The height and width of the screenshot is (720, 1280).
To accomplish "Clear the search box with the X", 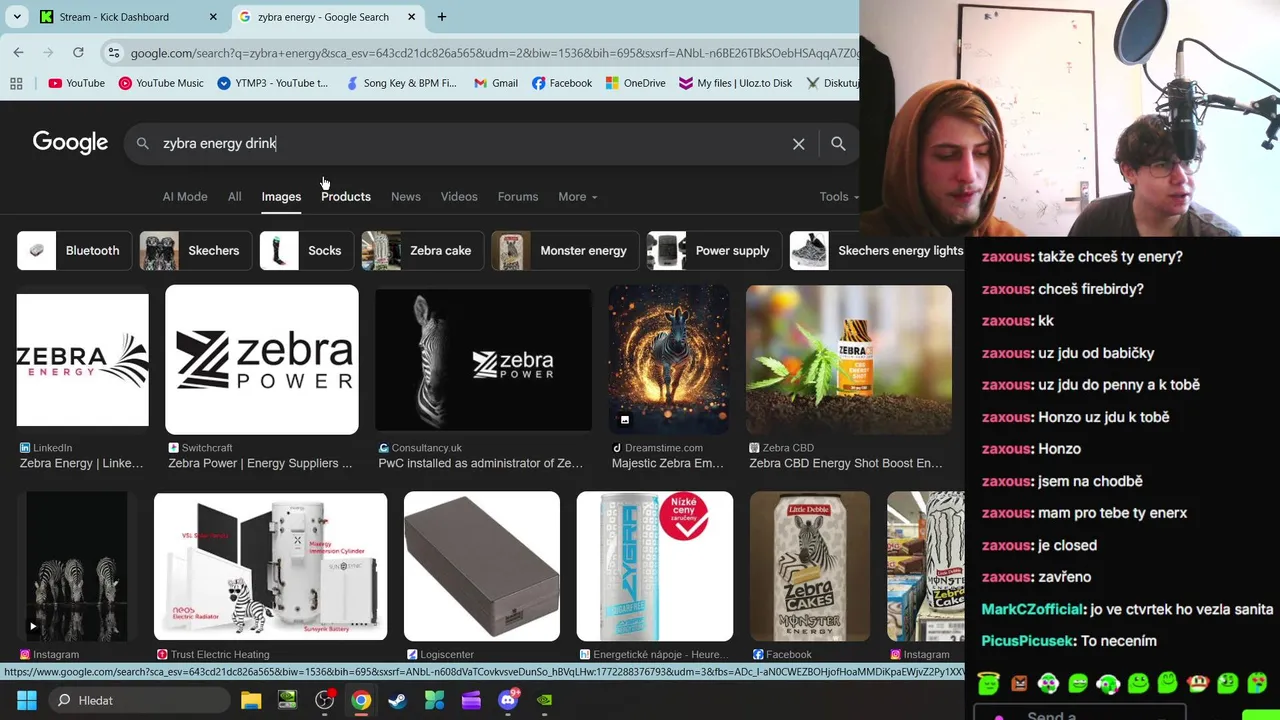I will [798, 144].
